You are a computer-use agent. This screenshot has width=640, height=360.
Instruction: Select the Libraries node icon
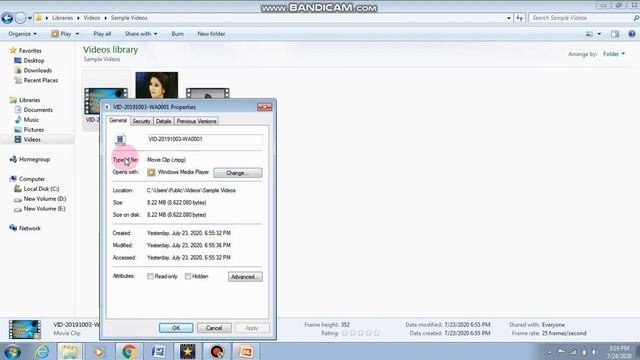13,100
